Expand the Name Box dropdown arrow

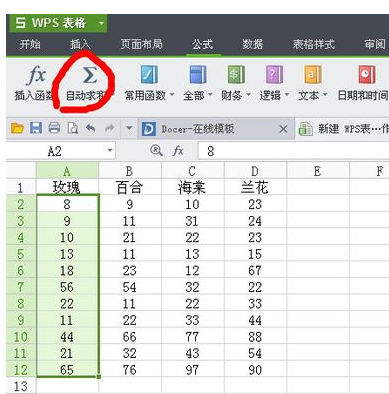click(x=110, y=151)
